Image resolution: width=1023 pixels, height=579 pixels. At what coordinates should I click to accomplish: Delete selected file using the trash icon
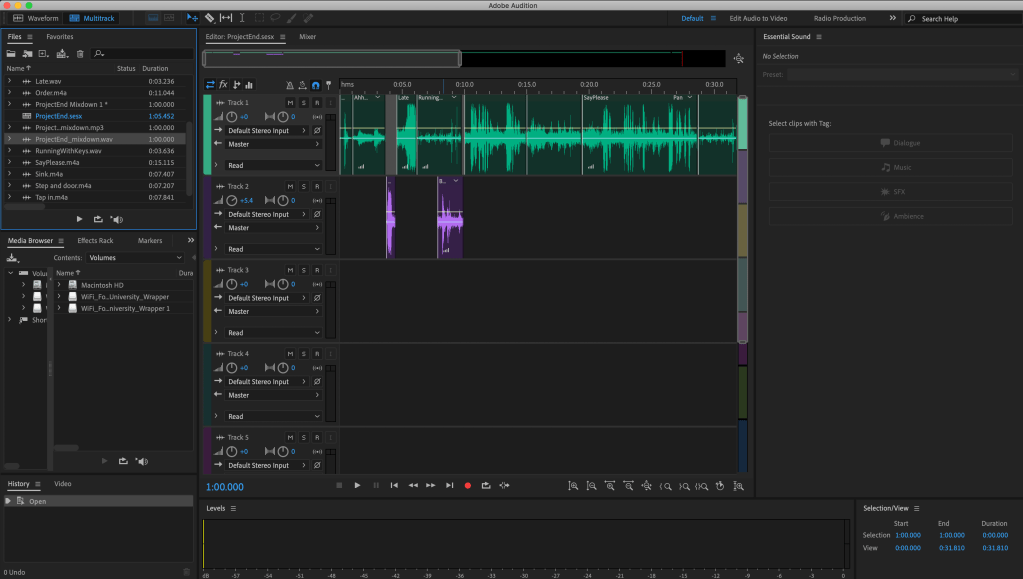(x=80, y=53)
